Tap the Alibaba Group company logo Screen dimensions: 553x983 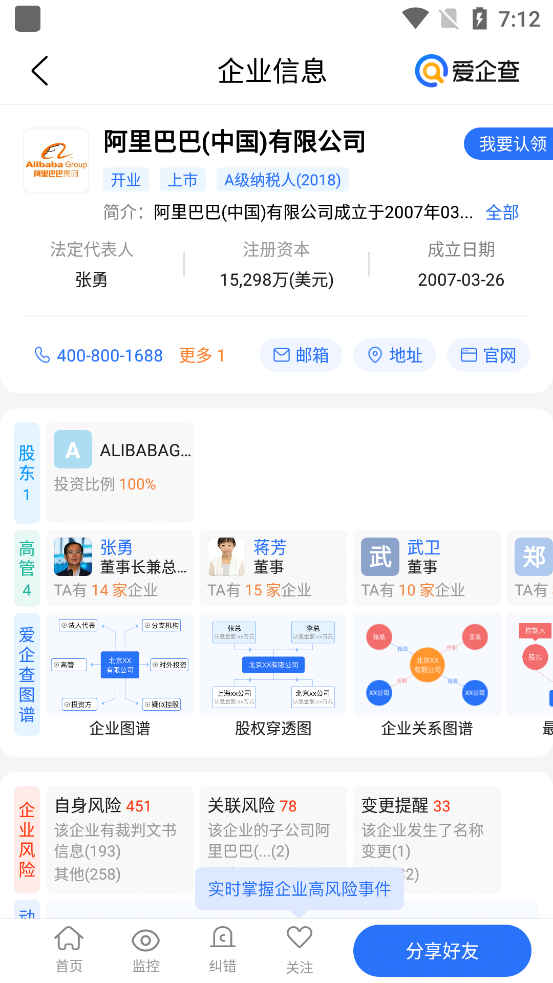56,160
